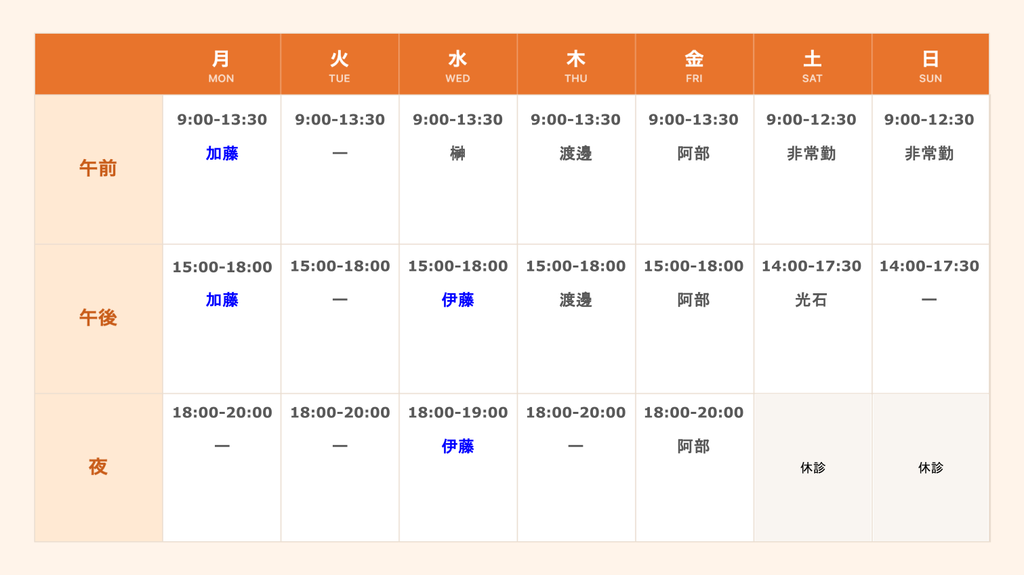Select the 火 TUE column header
The width and height of the screenshot is (1024, 575).
tap(340, 65)
